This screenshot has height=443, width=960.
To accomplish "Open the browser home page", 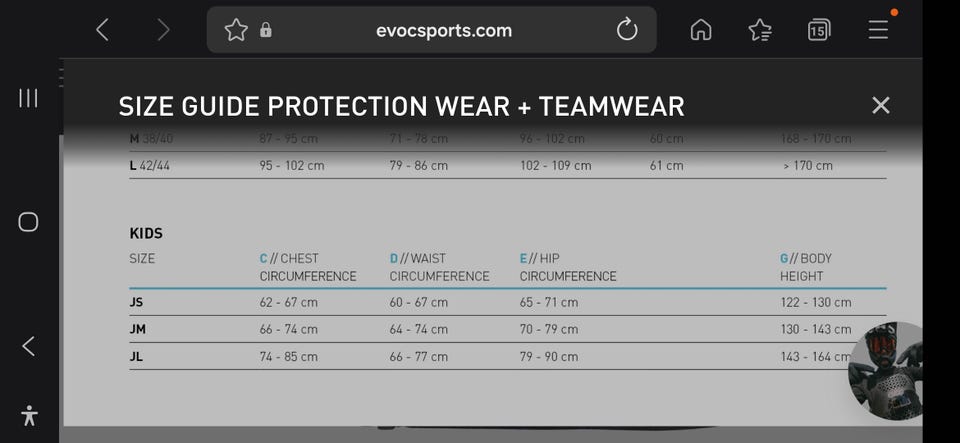I will [701, 30].
